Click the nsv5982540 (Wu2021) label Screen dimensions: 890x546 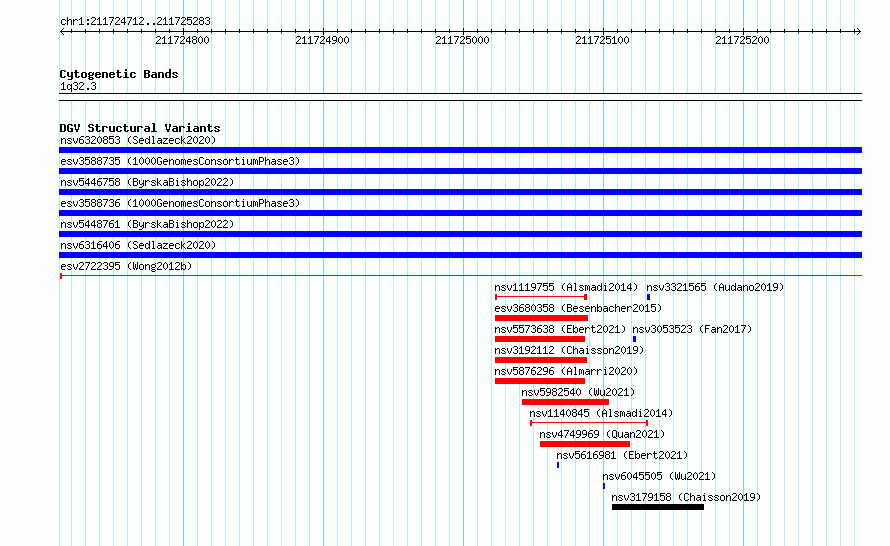click(x=578, y=392)
